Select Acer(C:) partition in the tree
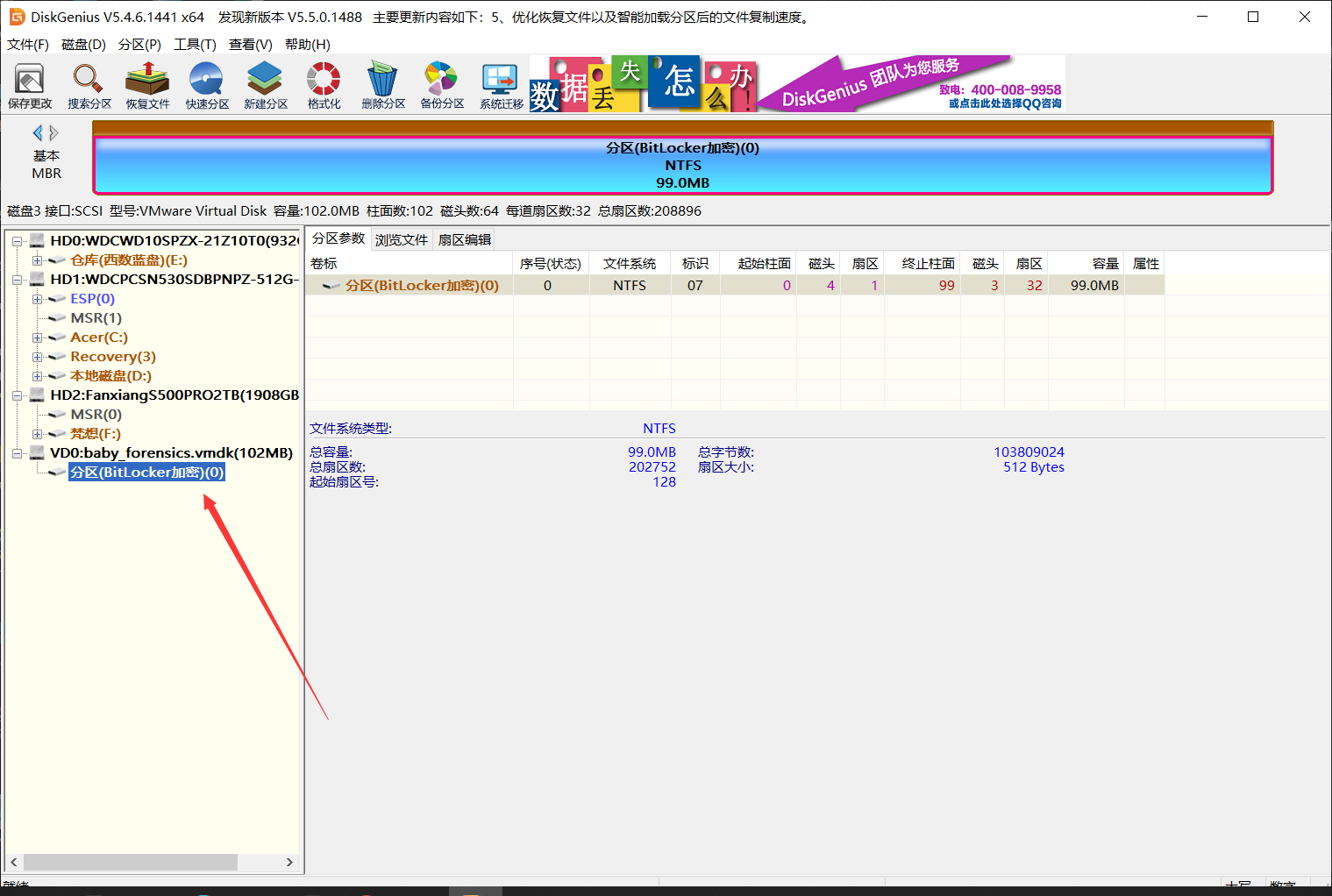 click(x=99, y=337)
